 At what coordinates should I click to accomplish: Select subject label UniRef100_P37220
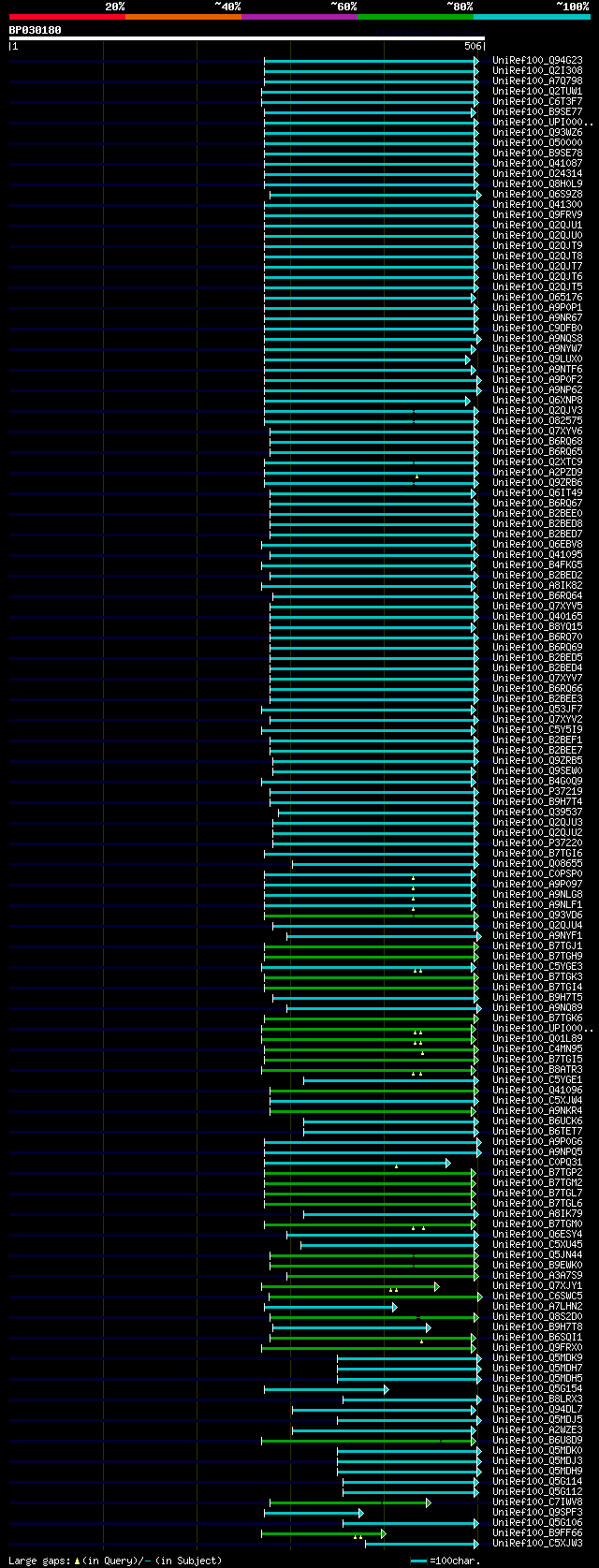click(x=537, y=843)
